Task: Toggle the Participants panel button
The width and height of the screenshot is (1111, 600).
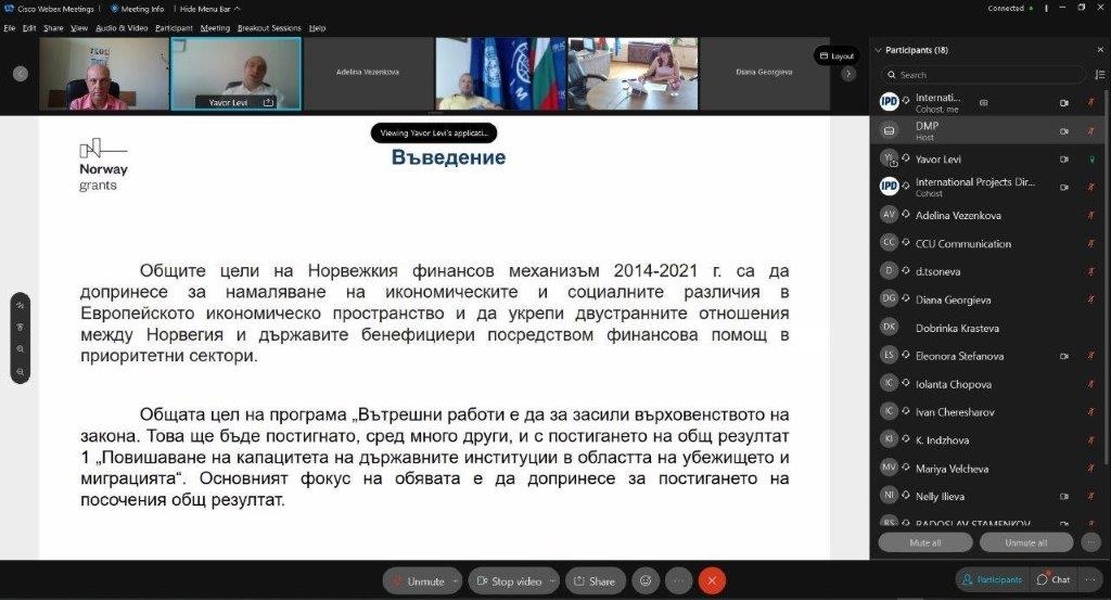Action: [x=992, y=579]
